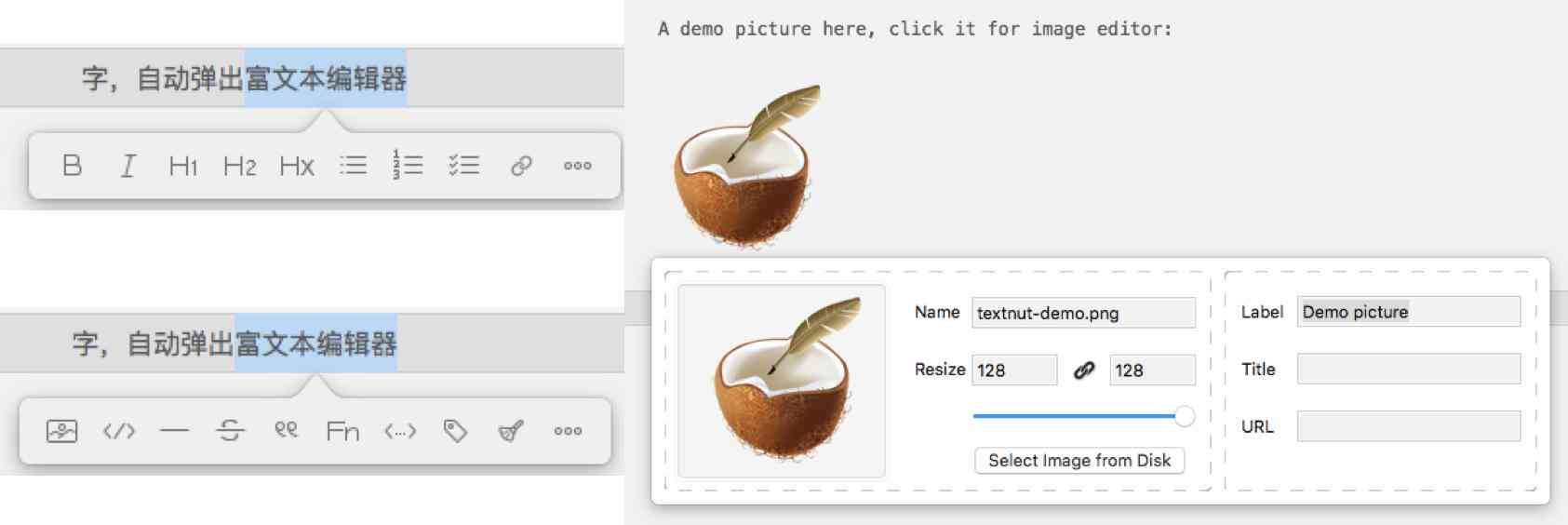Apply Italic formatting in upper toolbar
1568x525 pixels.
click(127, 166)
